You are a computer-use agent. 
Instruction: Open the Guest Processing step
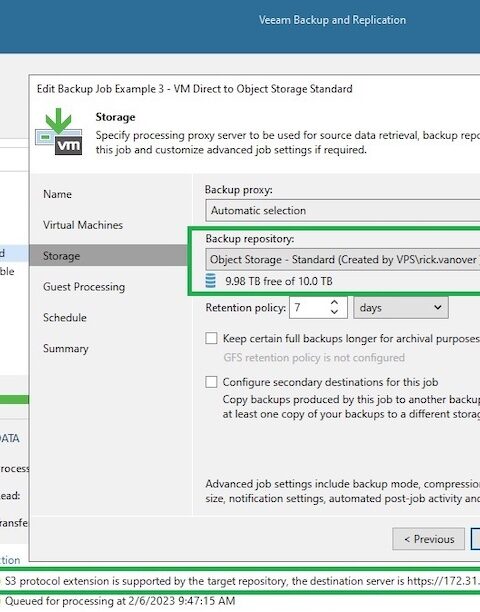(84, 287)
